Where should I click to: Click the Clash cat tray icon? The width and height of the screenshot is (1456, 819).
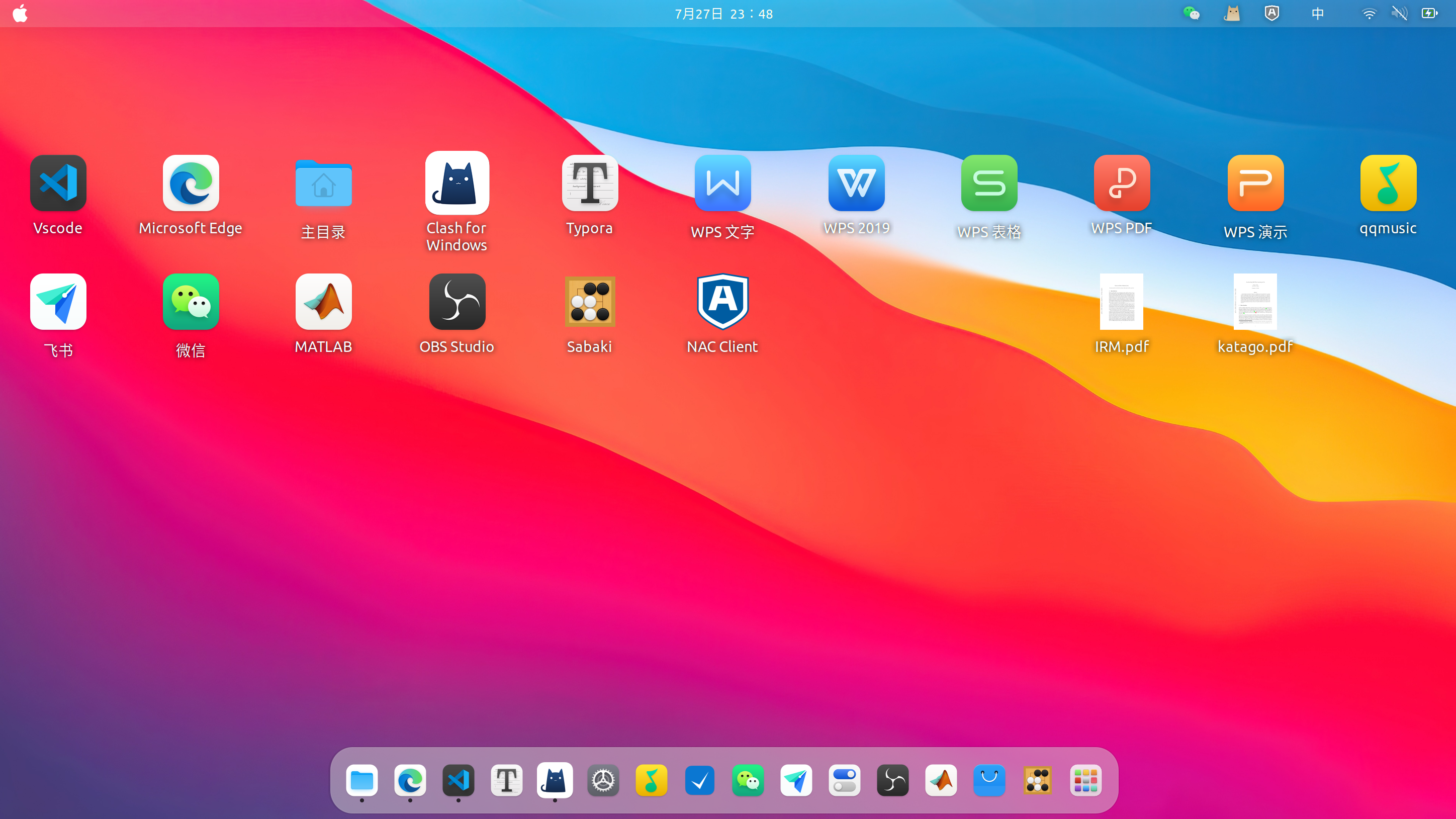tap(1232, 13)
